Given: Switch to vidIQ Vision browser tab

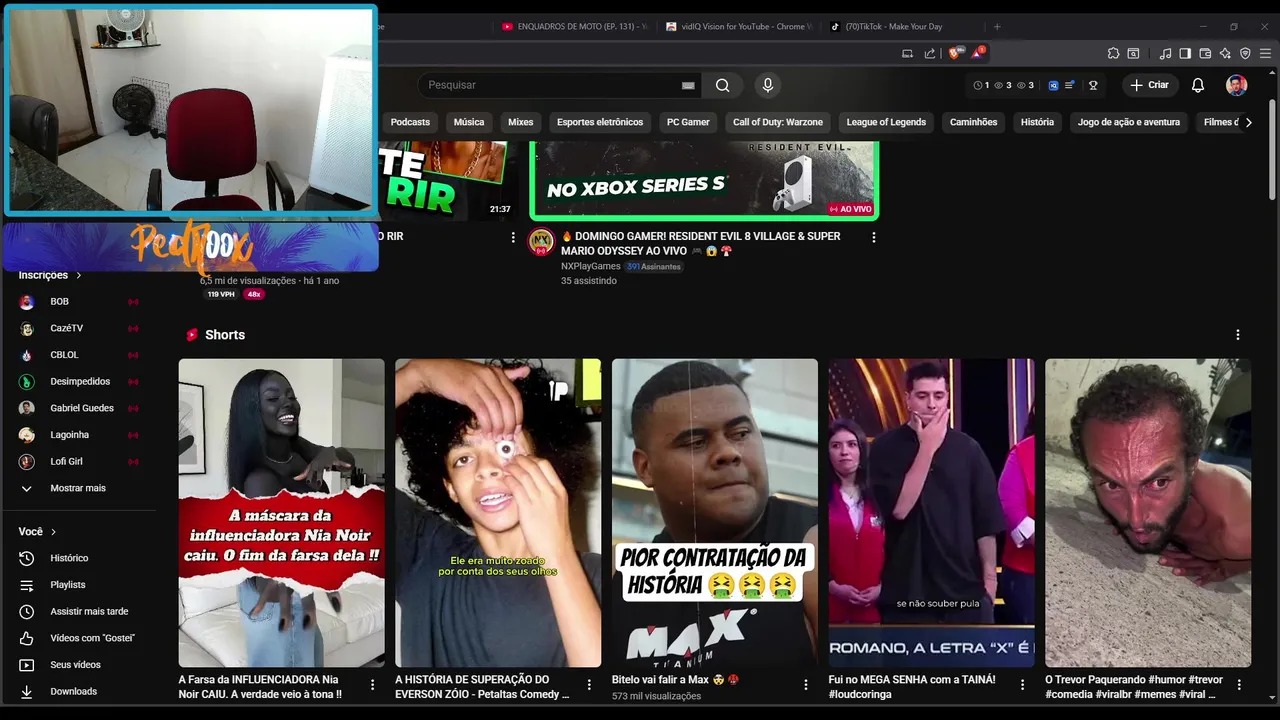Looking at the screenshot, I should click(738, 27).
